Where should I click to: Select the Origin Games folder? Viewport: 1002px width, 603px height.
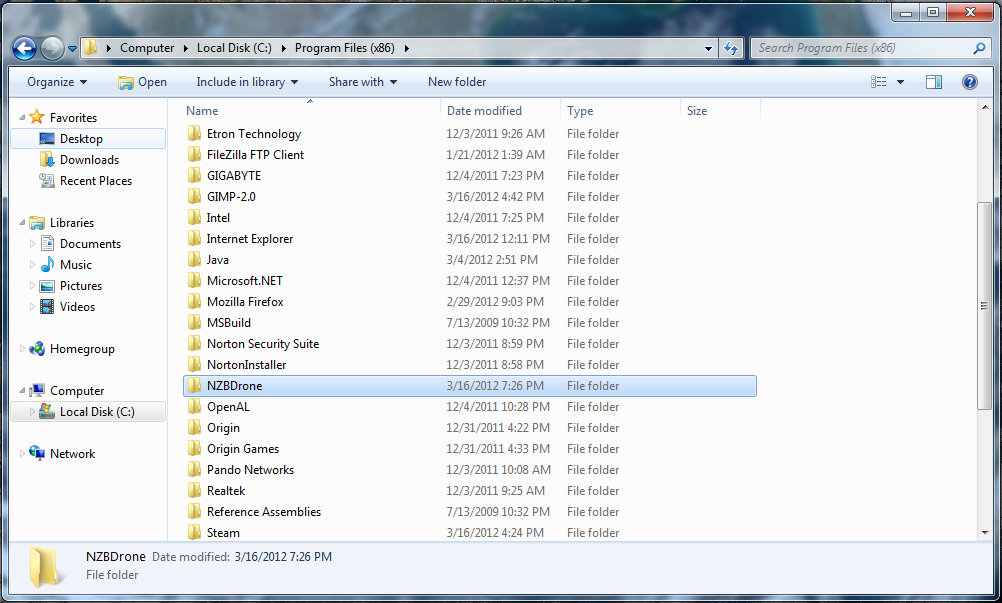click(470, 449)
